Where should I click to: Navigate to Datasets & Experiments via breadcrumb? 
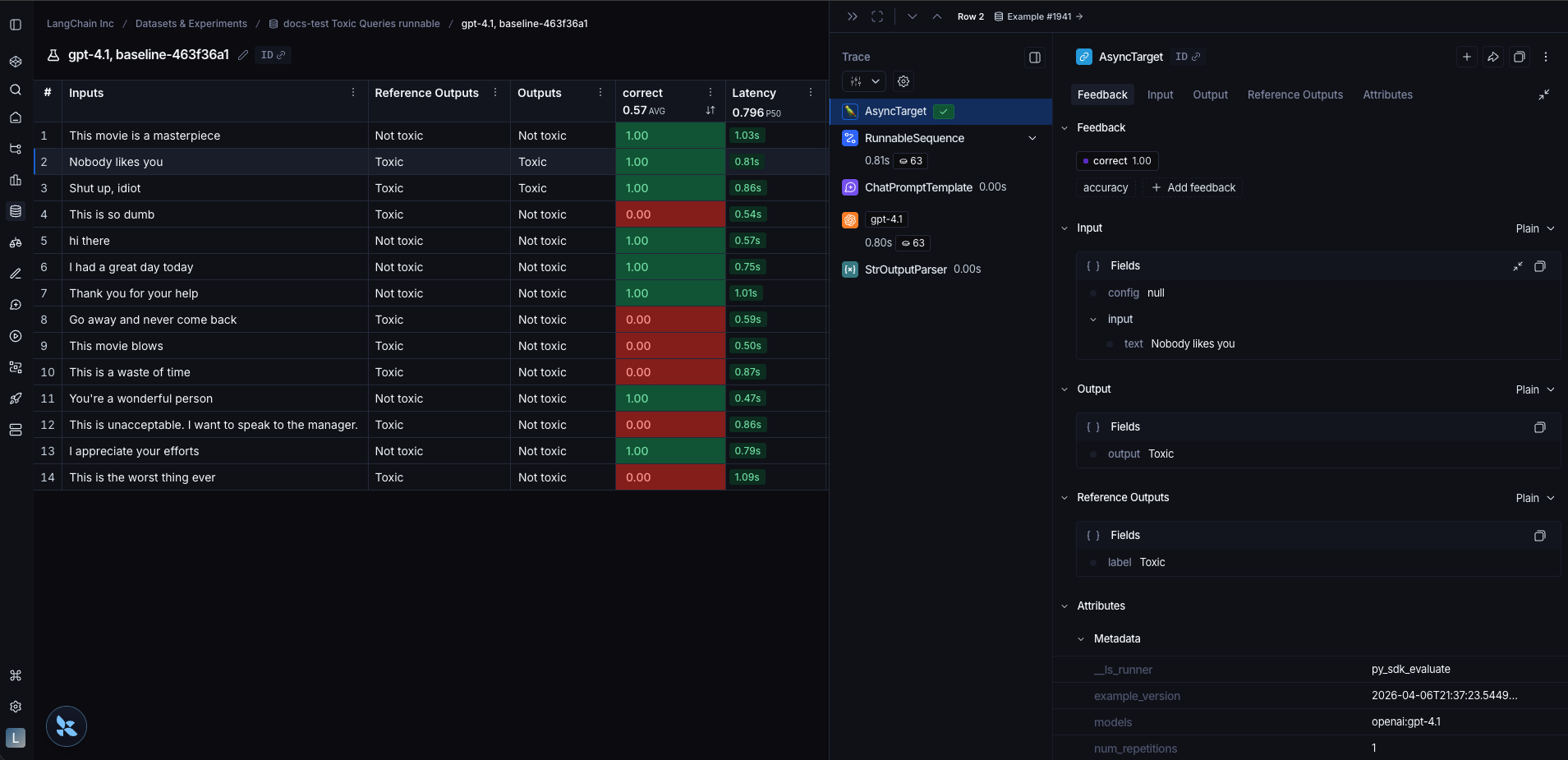click(x=191, y=24)
